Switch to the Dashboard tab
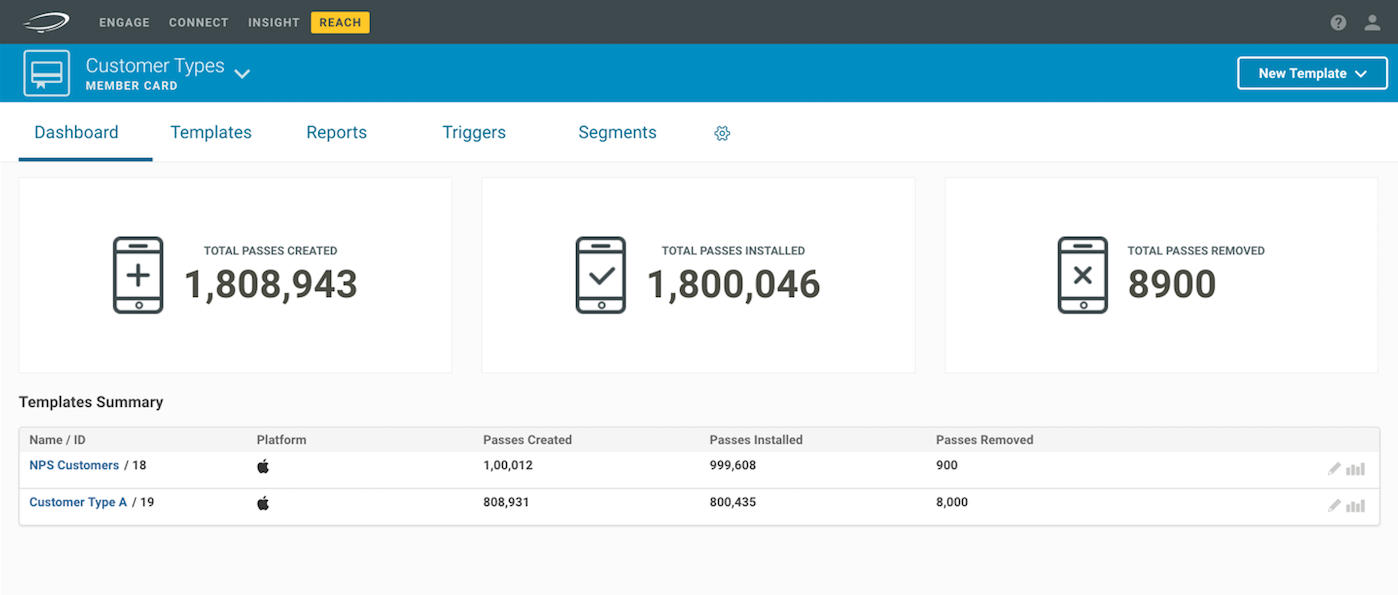 pos(76,132)
